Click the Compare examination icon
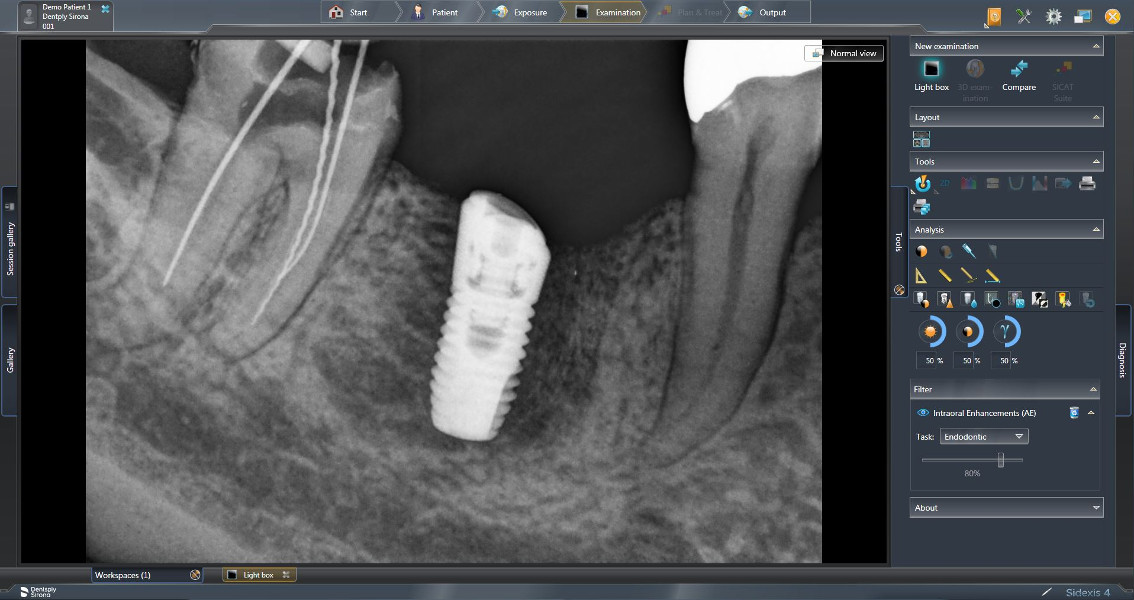The height and width of the screenshot is (600, 1134). pos(1018,70)
